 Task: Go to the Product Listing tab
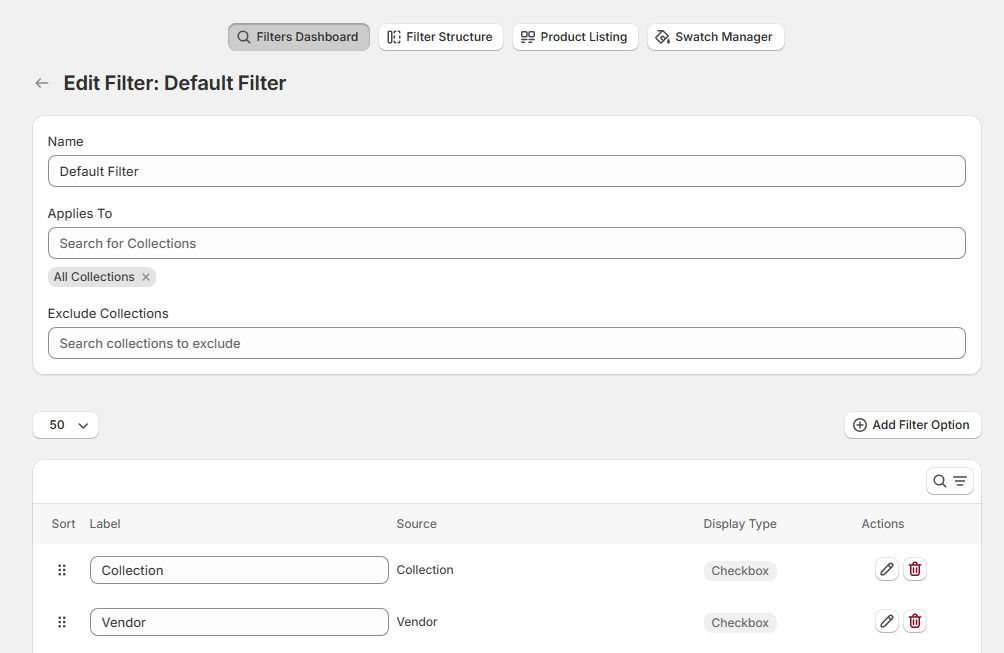[x=575, y=37]
